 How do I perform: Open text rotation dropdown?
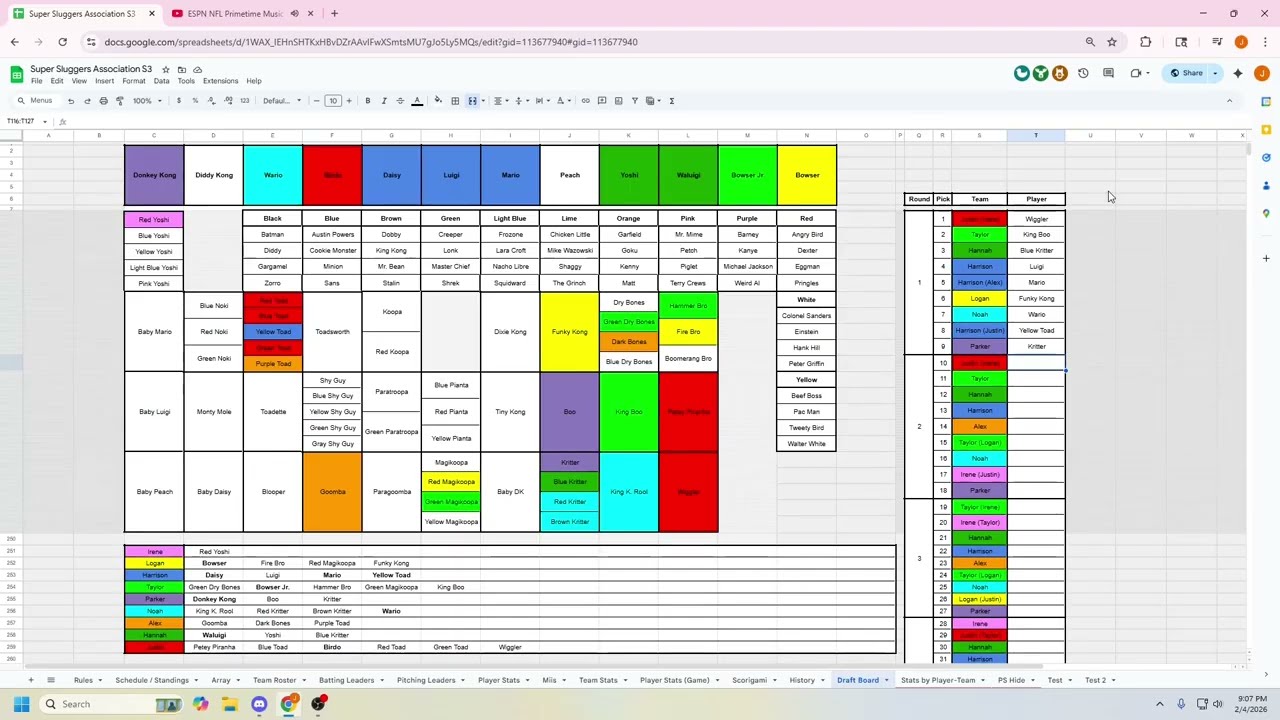coord(564,101)
